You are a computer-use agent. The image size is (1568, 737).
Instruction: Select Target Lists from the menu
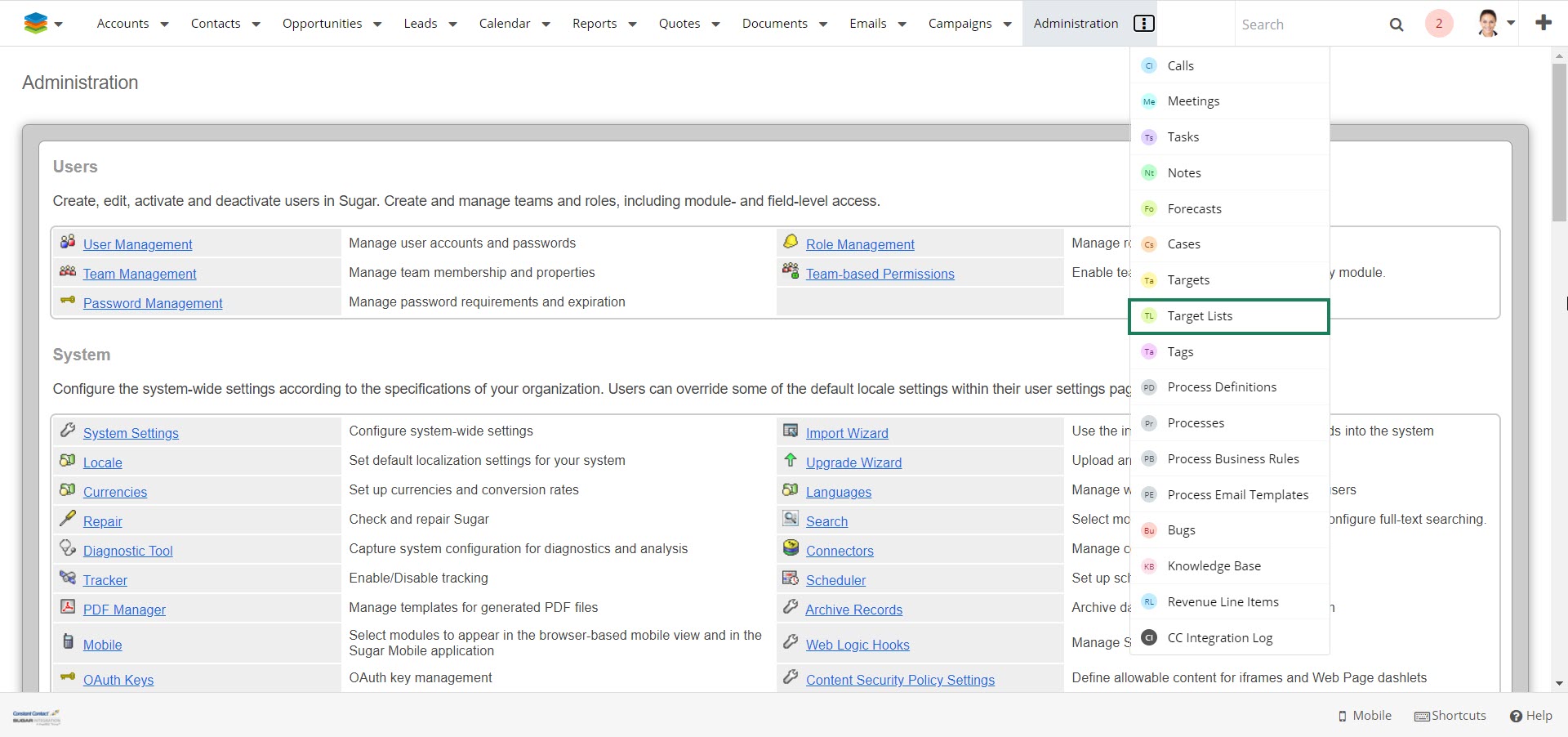pos(1199,316)
